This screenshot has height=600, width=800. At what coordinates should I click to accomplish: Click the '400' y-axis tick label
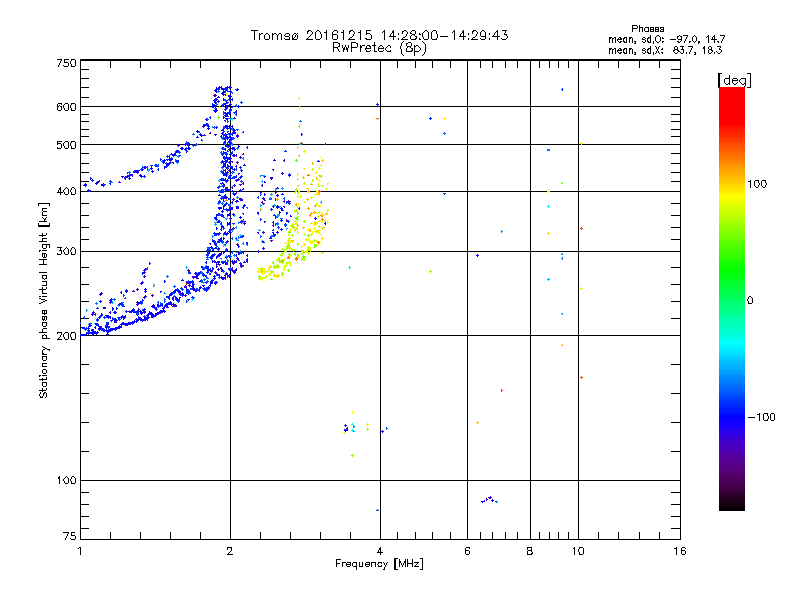[x=67, y=191]
